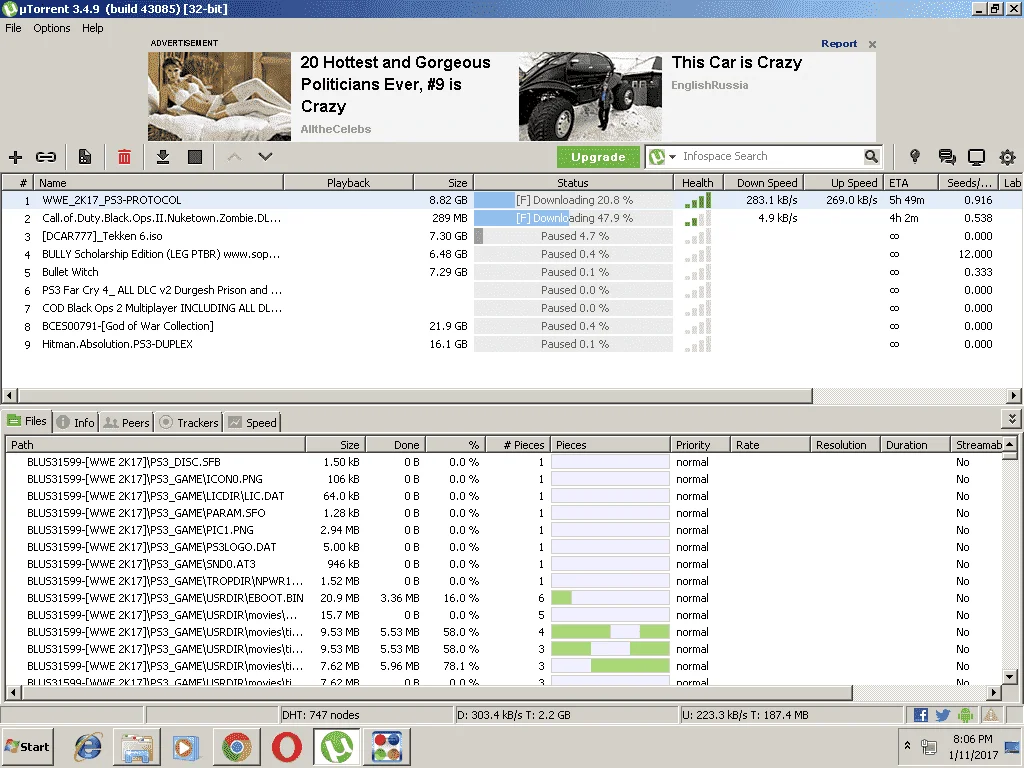Open Opera browser from taskbar
1024x768 pixels.
[287, 747]
